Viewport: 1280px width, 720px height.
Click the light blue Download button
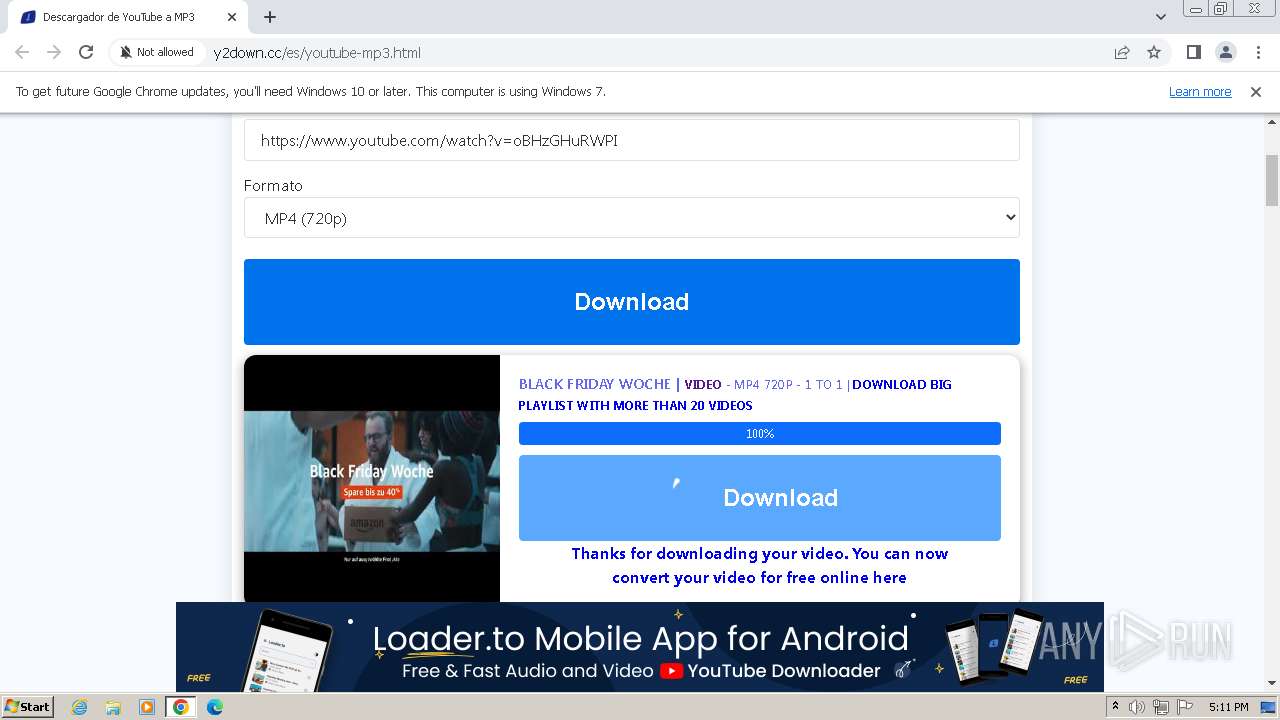[x=760, y=498]
